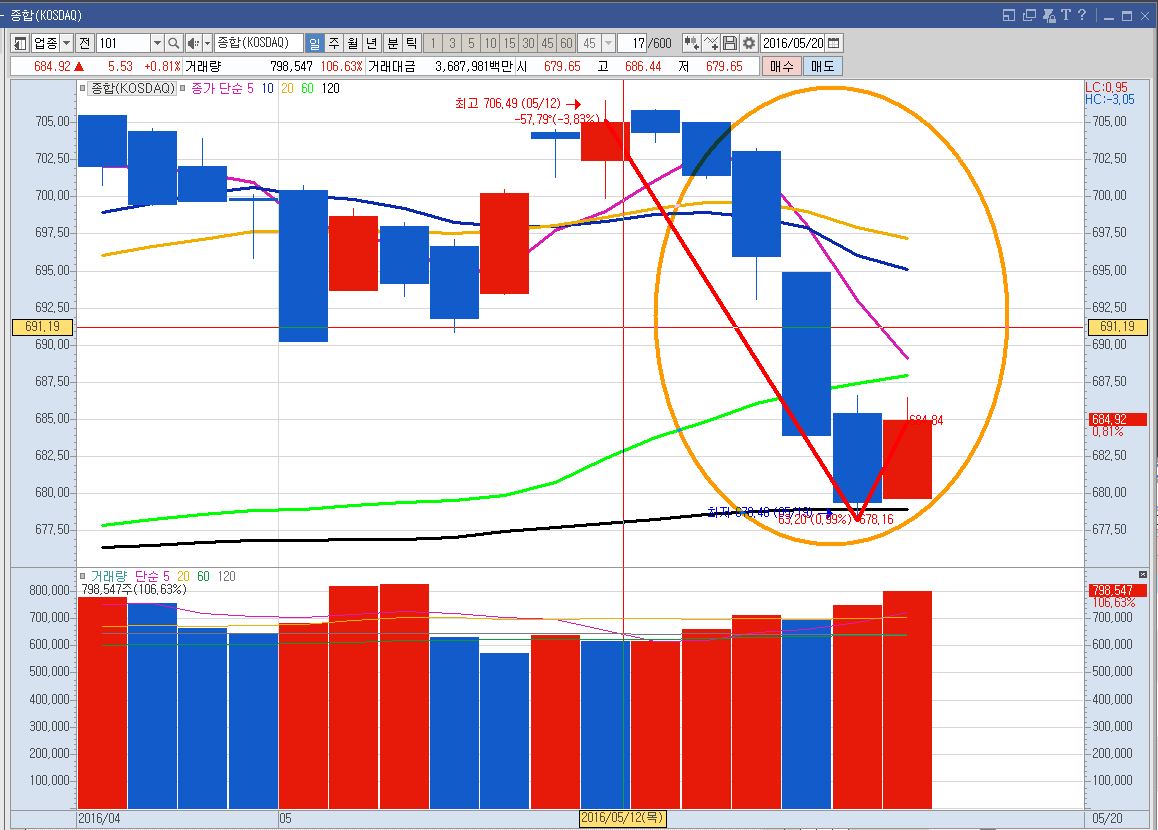
Task: Click the 20 moving average legend
Action: [287, 89]
